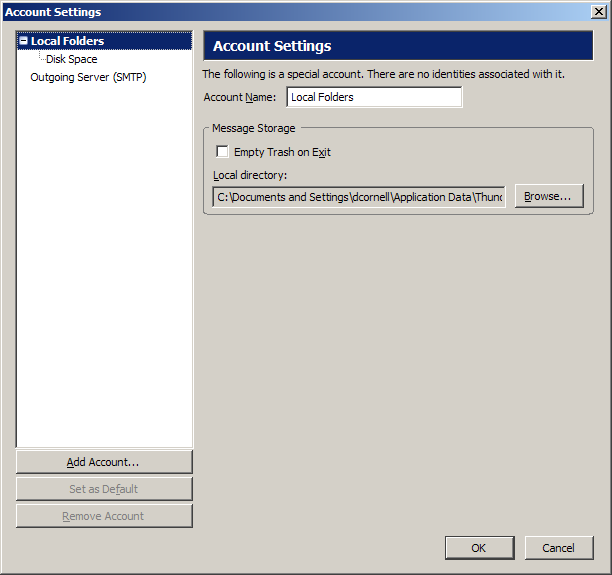
Task: Click the Add Account button
Action: click(x=104, y=462)
